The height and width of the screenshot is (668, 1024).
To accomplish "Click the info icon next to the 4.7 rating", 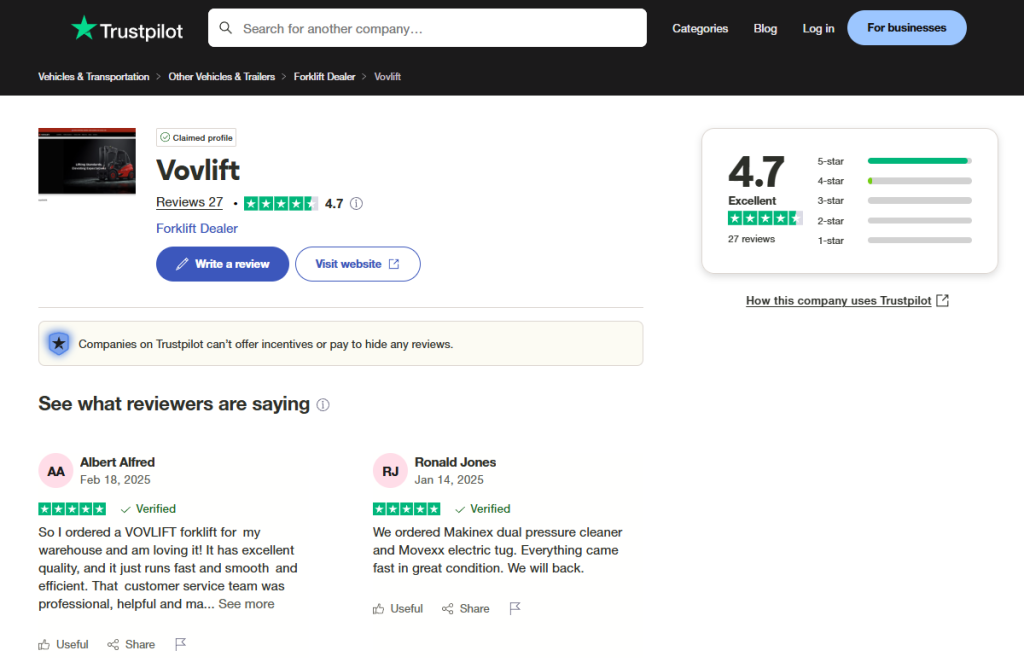I will click(x=357, y=203).
